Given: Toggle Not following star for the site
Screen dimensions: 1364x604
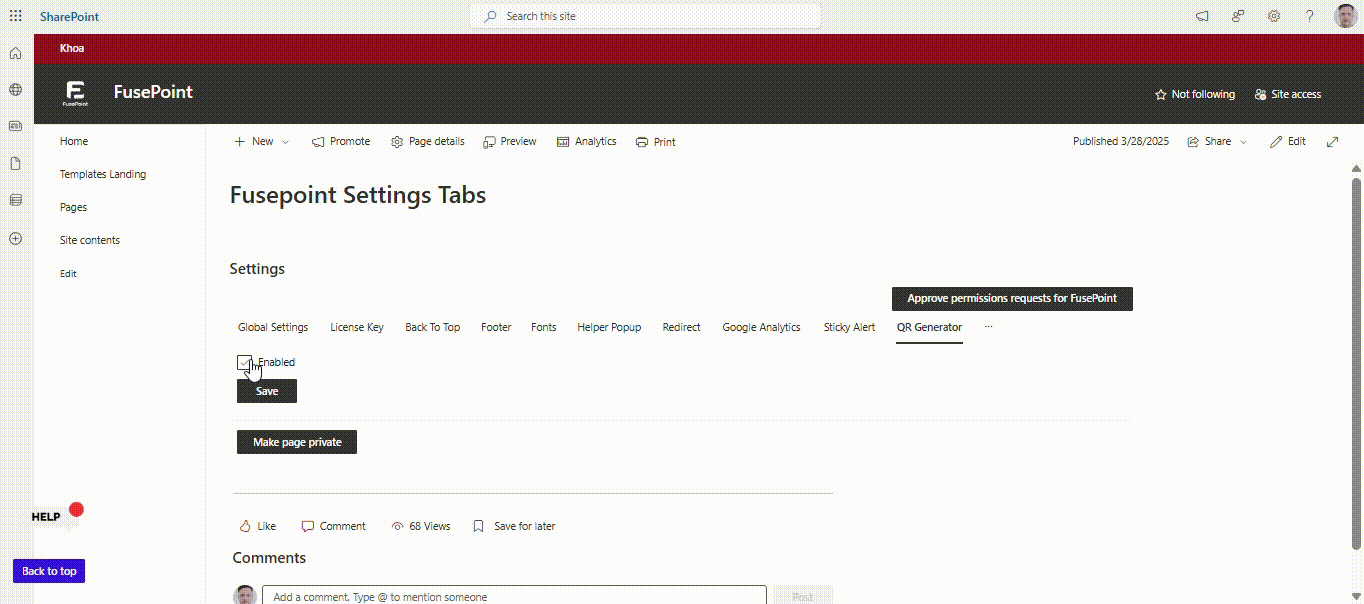Looking at the screenshot, I should point(1195,94).
